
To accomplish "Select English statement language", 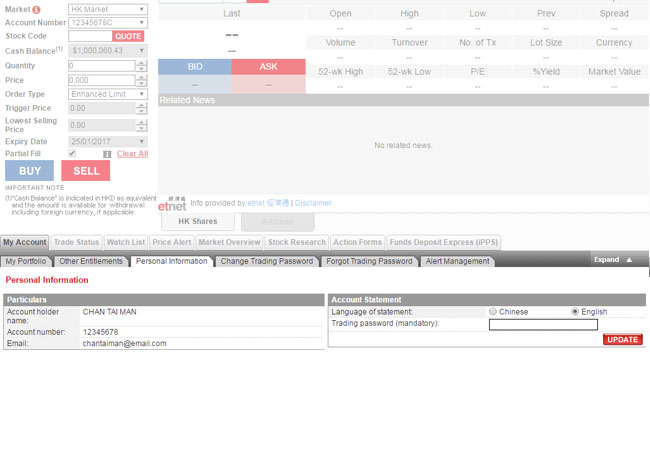I will click(x=575, y=312).
